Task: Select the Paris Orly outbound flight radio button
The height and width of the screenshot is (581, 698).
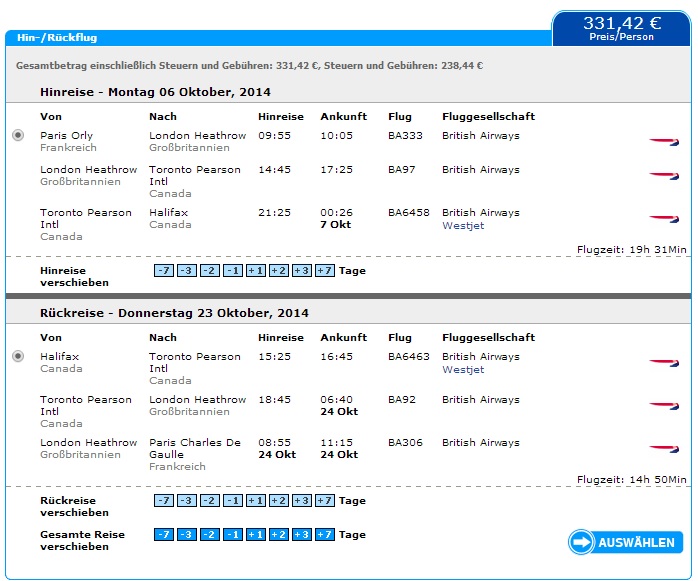Action: [x=18, y=135]
